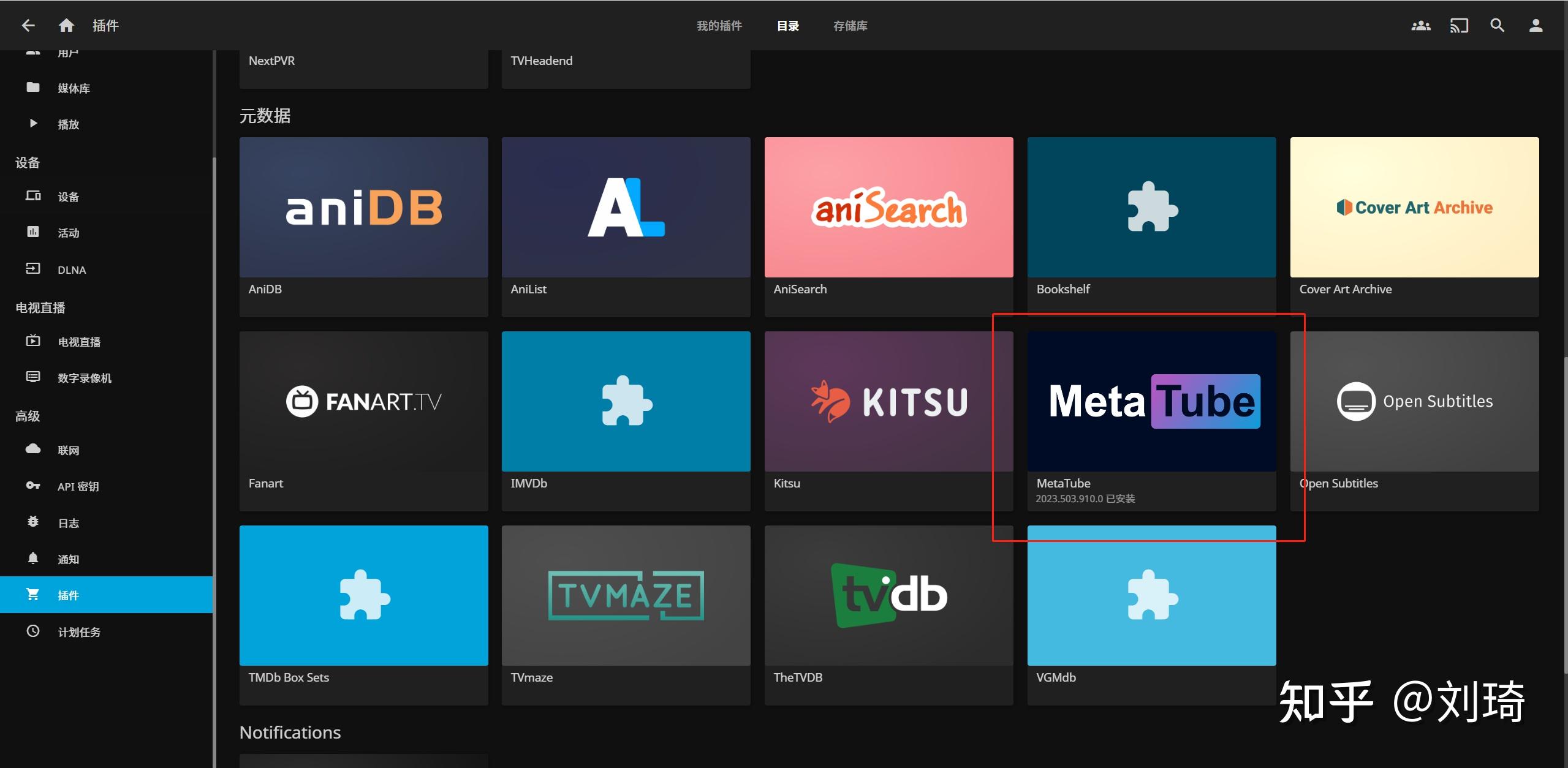Open the Kitsu plugin card

888,402
